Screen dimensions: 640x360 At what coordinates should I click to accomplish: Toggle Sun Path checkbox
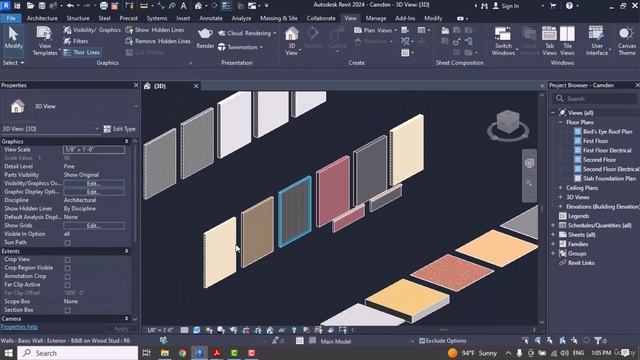click(67, 242)
